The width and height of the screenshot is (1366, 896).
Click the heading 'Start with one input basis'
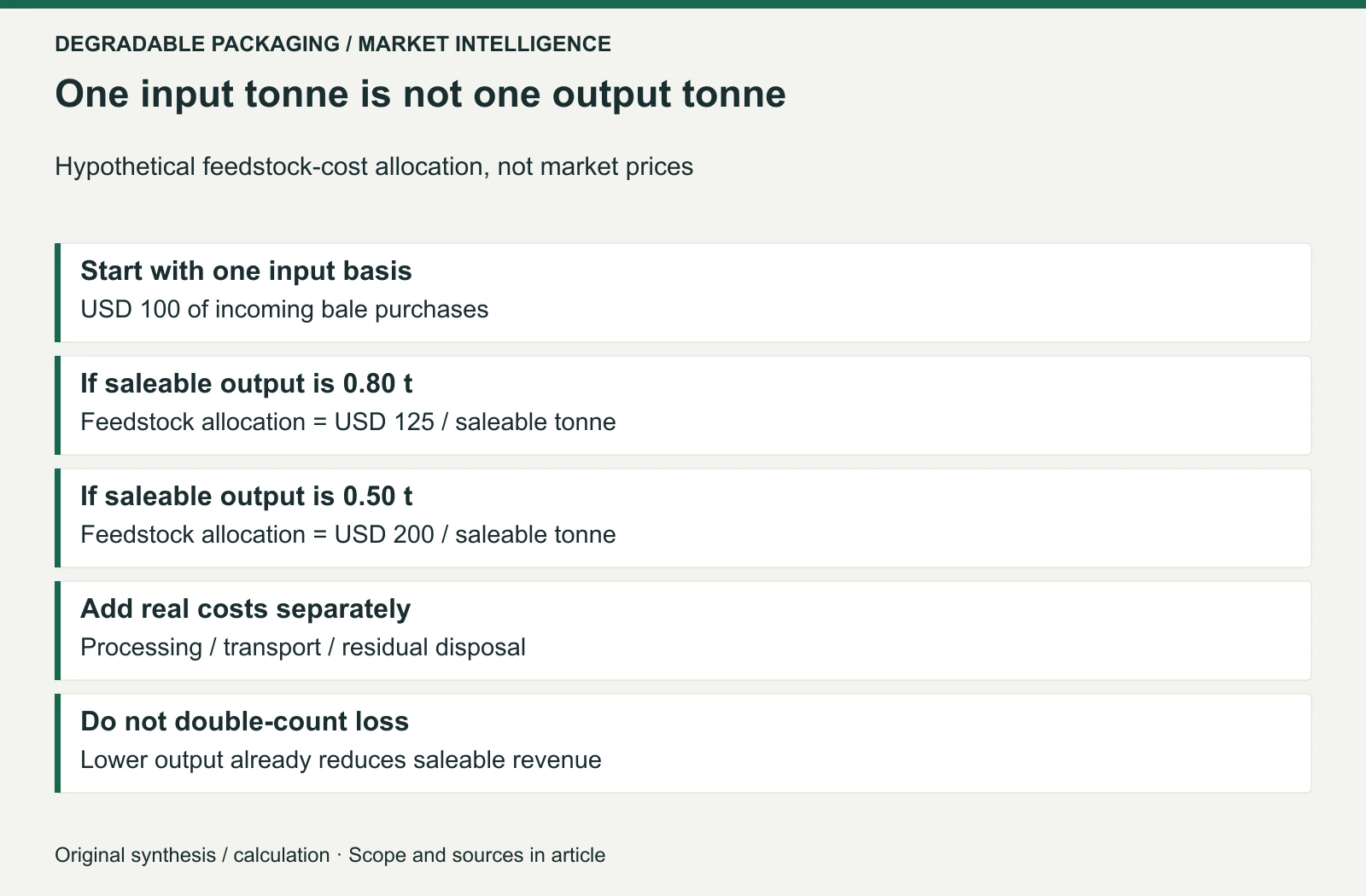[246, 271]
